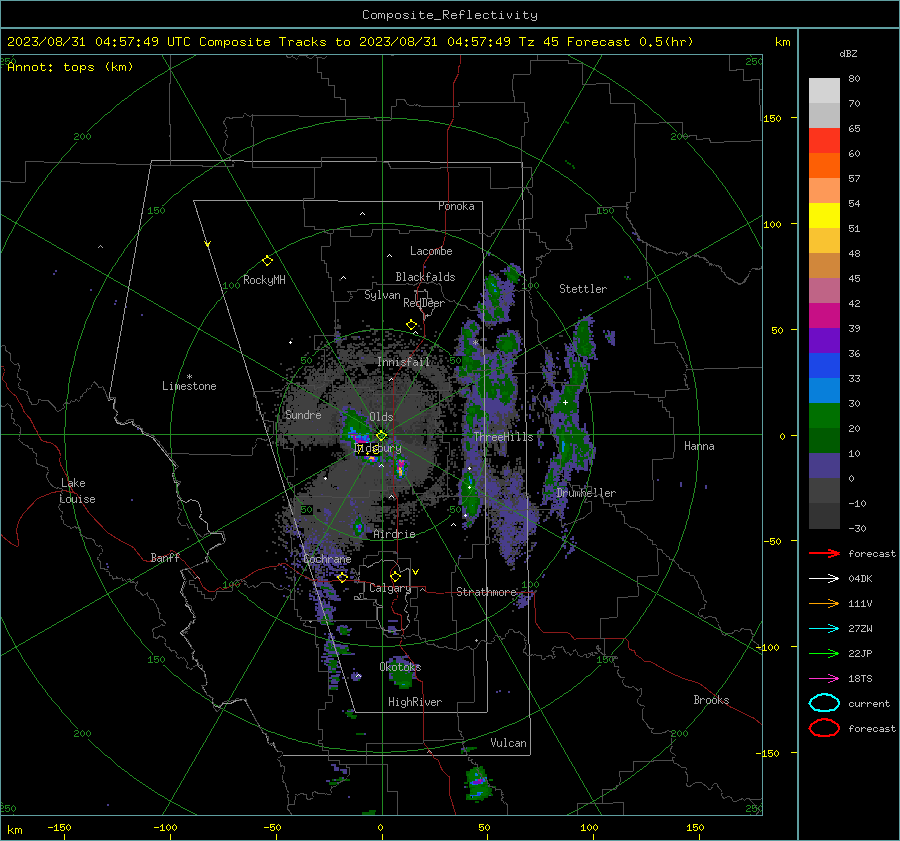Click the Strathmore city label
900x841 pixels.
coord(486,592)
